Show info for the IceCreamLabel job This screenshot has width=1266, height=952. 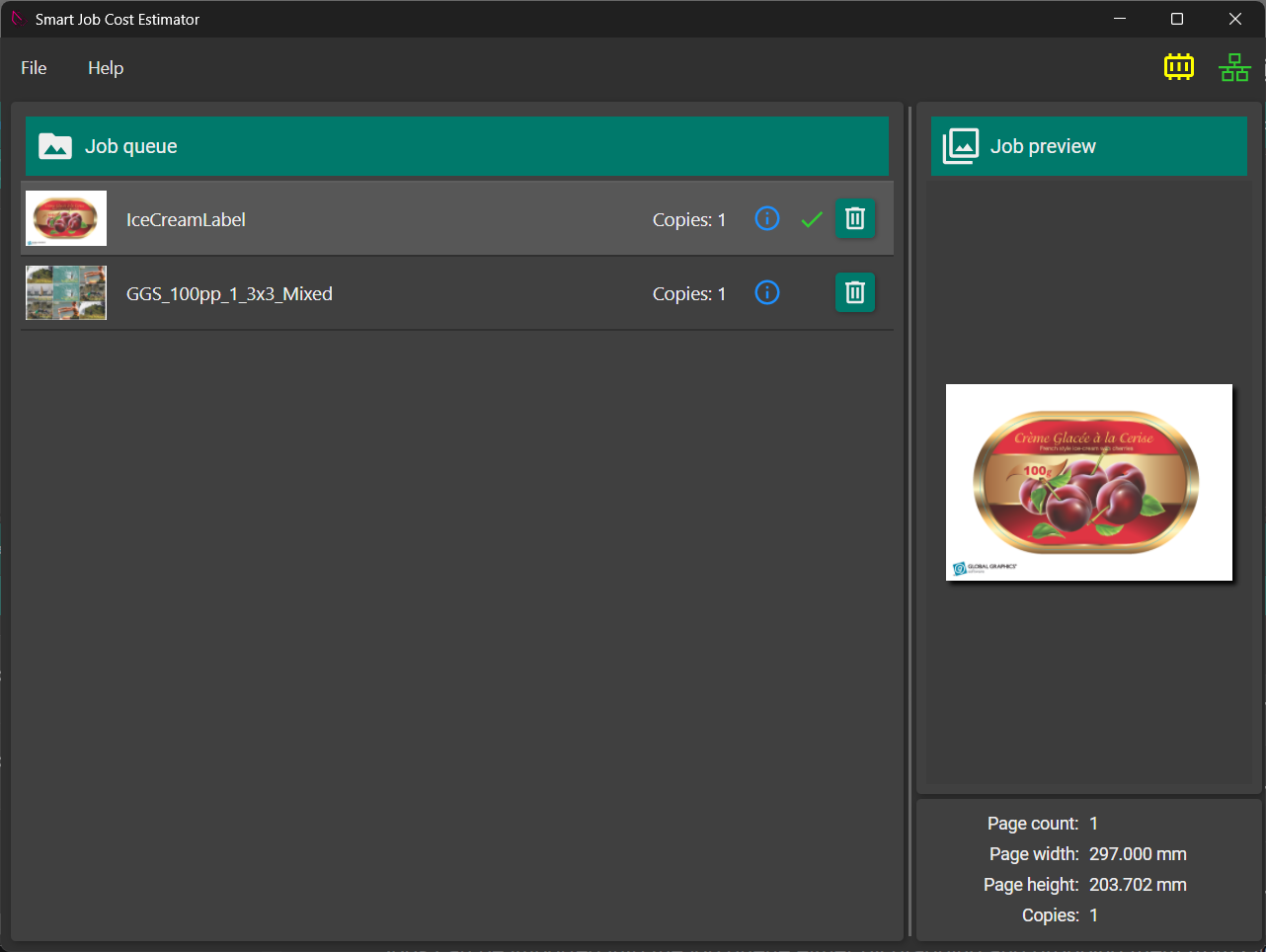coord(767,218)
